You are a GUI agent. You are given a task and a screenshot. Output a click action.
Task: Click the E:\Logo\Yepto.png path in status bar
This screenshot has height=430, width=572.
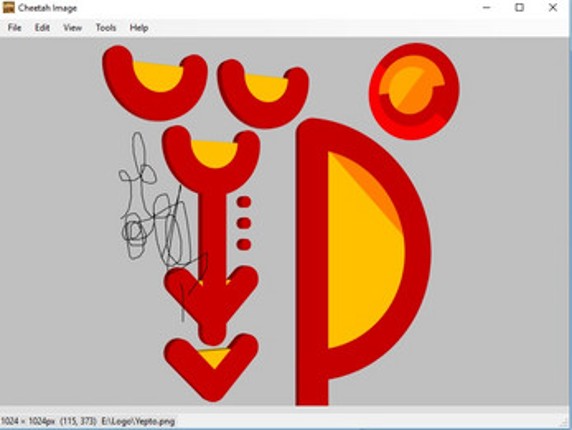(x=138, y=422)
